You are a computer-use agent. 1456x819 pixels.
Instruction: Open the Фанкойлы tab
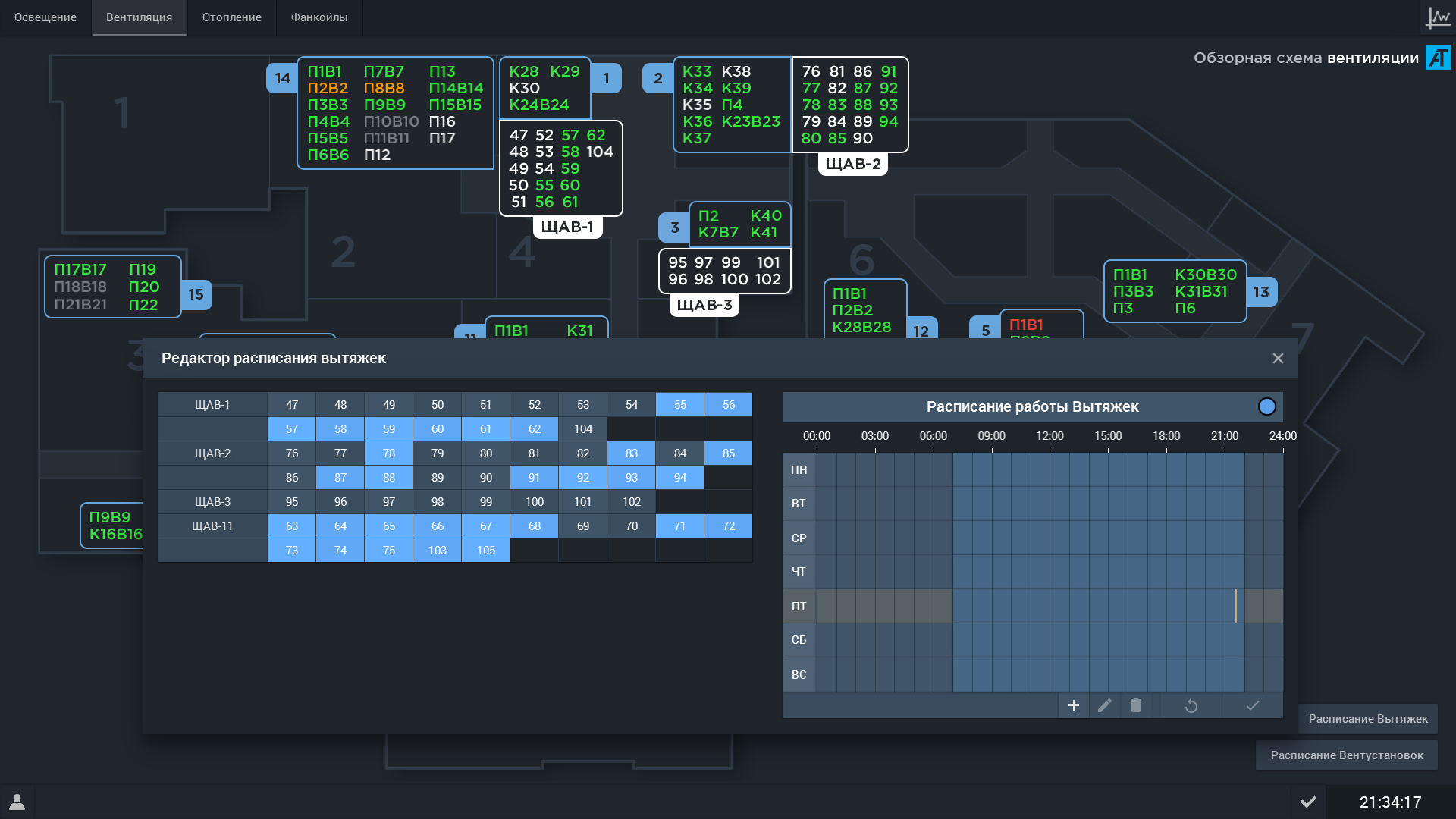[x=319, y=17]
